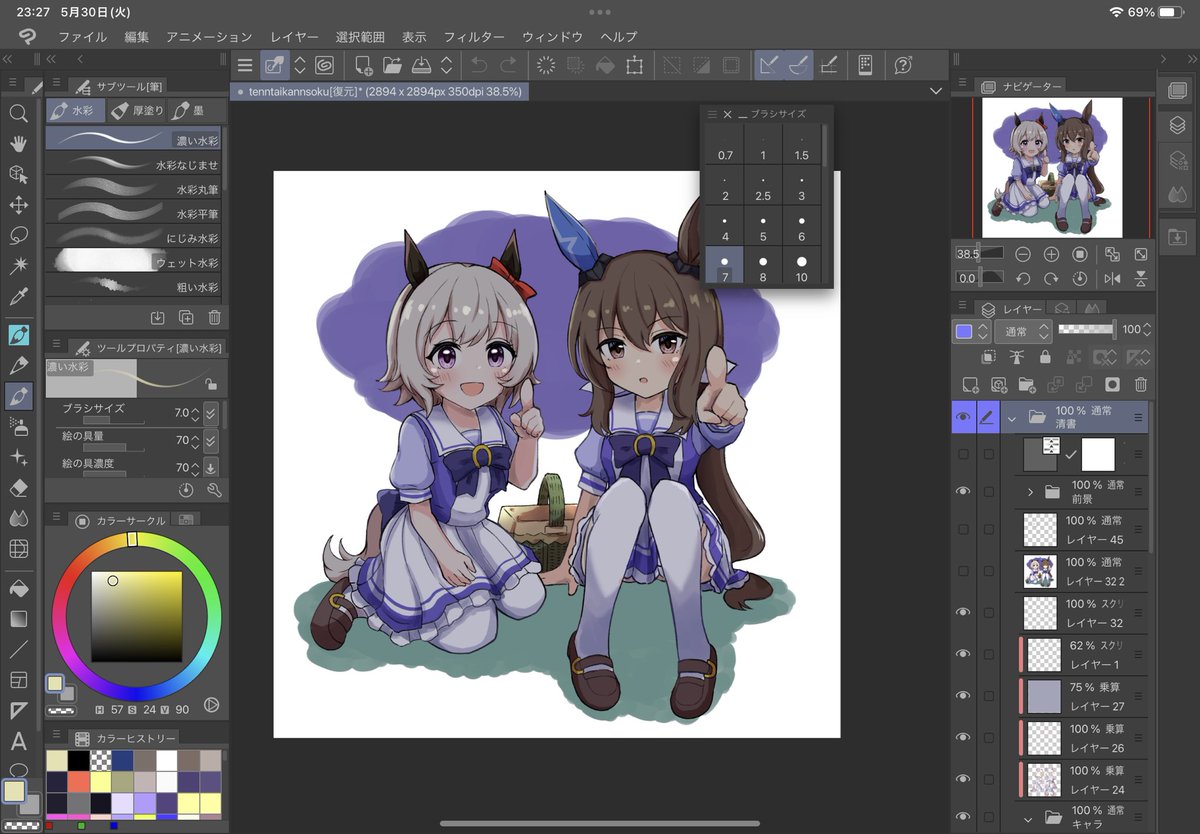
Task: Click new raster layer icon
Action: pos(969,384)
